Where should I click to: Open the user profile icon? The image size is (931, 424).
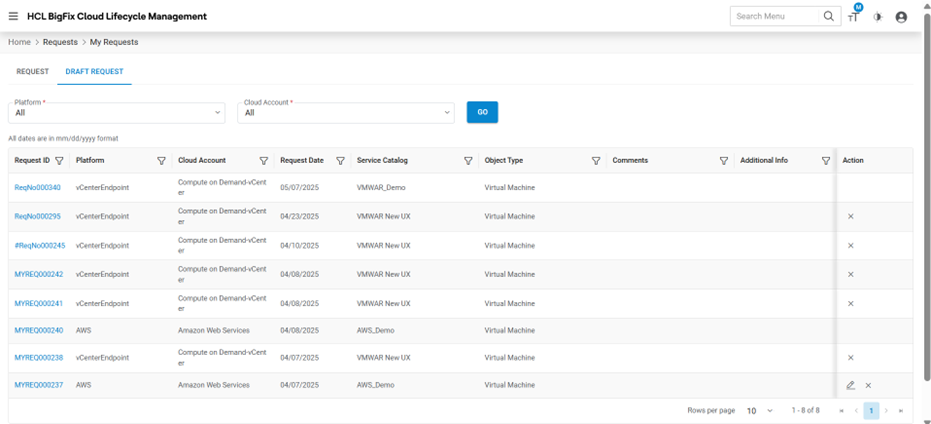coord(901,17)
